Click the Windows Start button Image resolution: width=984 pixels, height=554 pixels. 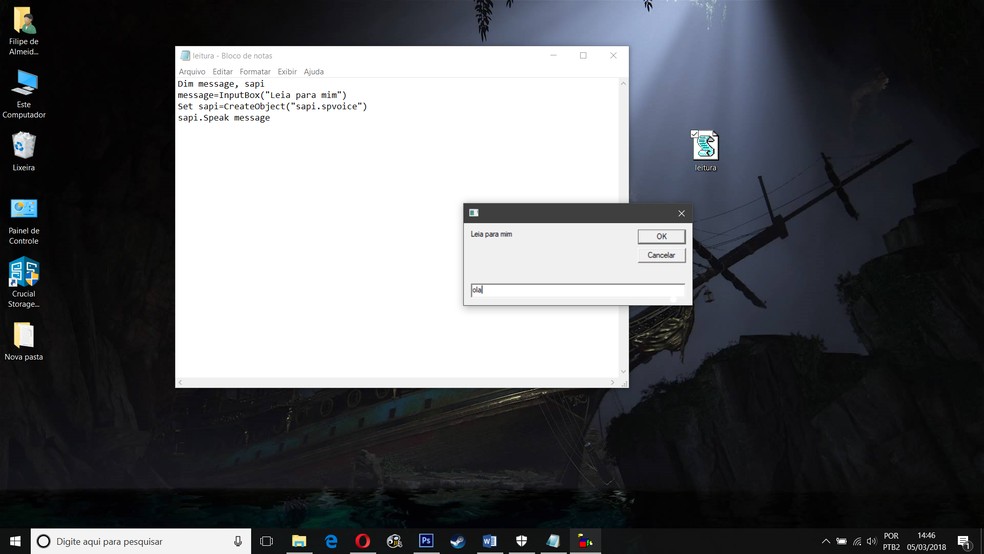click(15, 541)
